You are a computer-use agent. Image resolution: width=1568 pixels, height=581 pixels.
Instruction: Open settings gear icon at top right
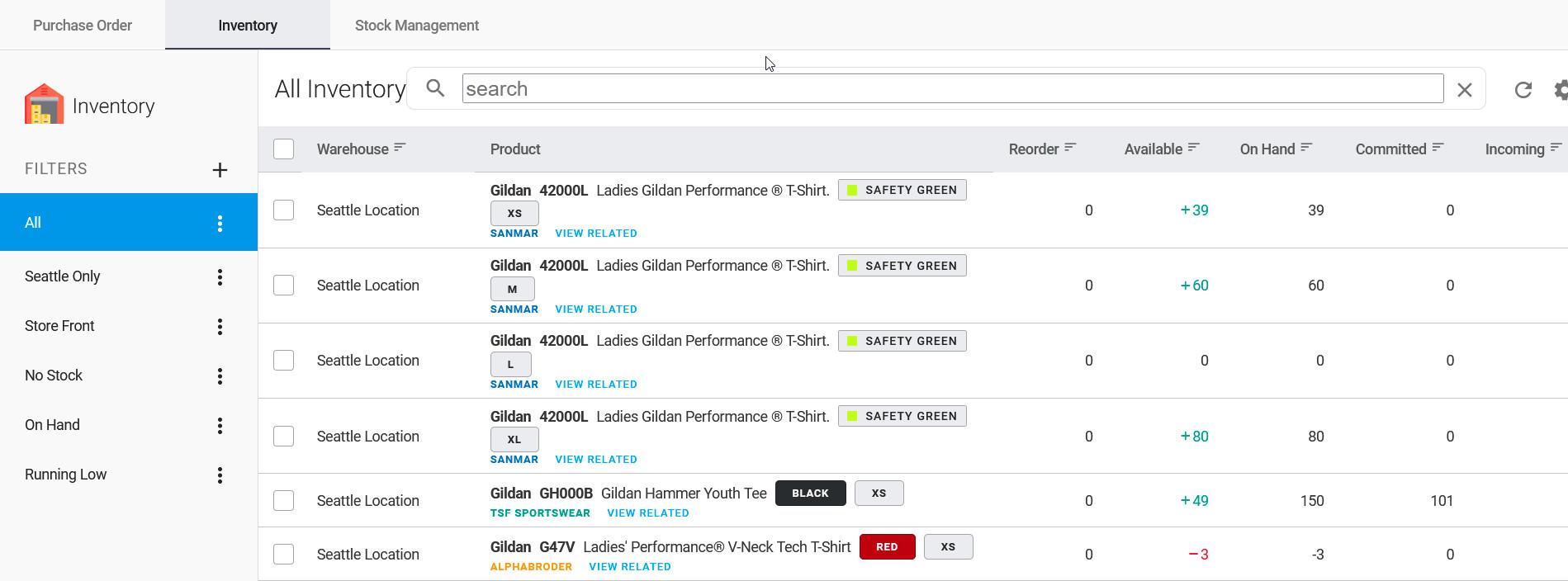click(1560, 90)
